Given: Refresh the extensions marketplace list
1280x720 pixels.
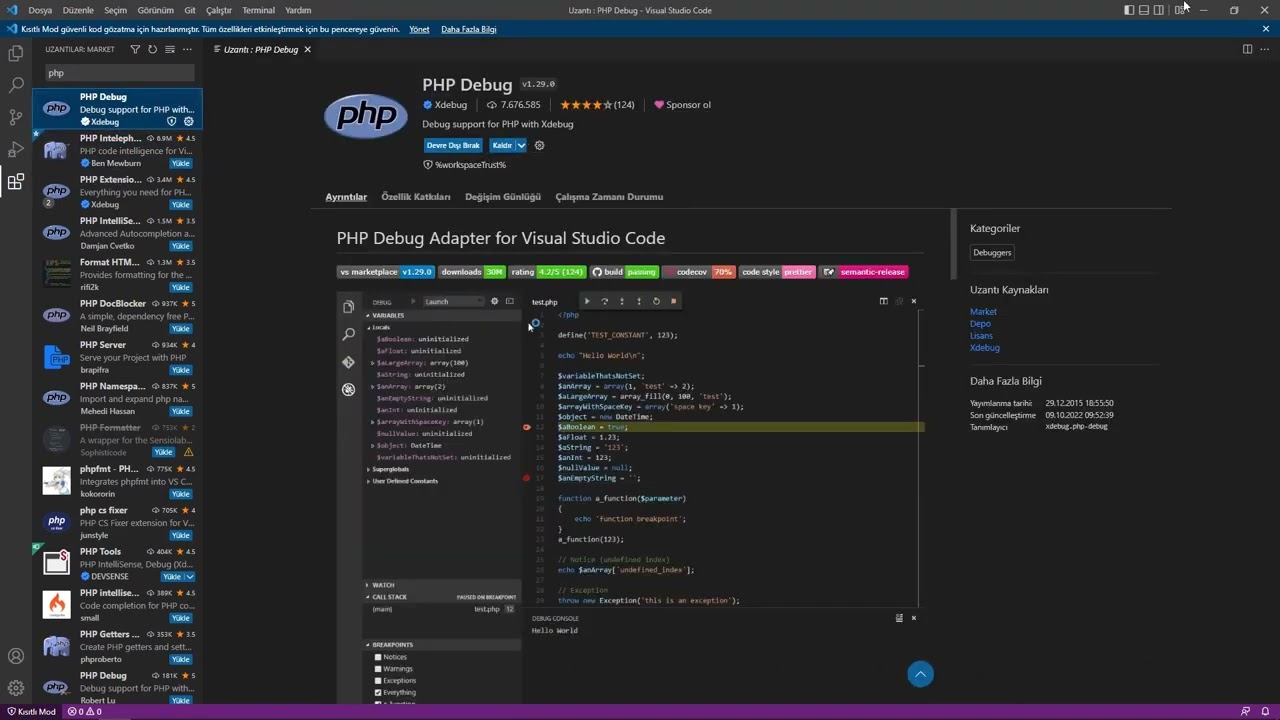Looking at the screenshot, I should 152,49.
